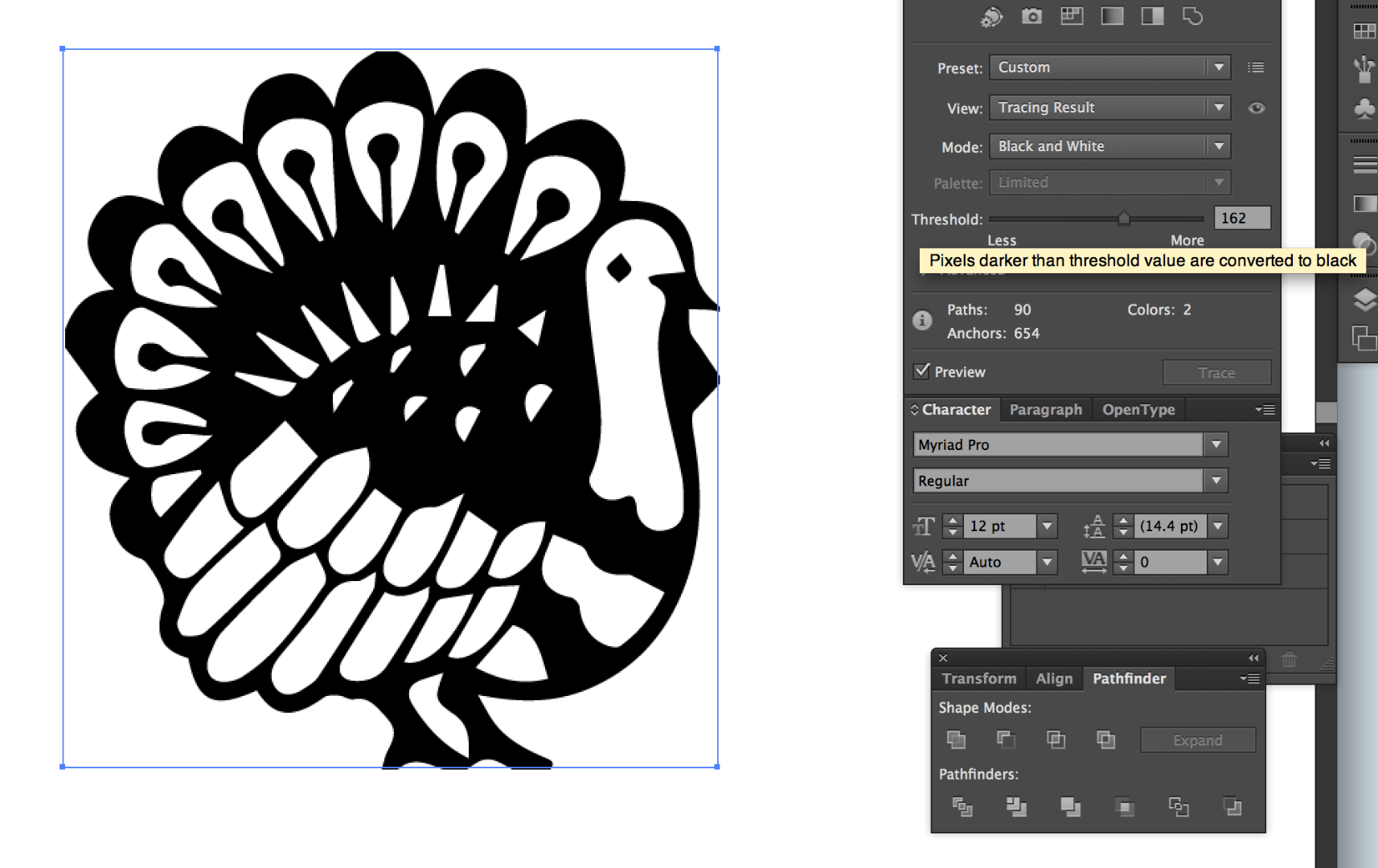Viewport: 1378px width, 868px height.
Task: Open the Swatches panel from the dock
Action: [1364, 31]
